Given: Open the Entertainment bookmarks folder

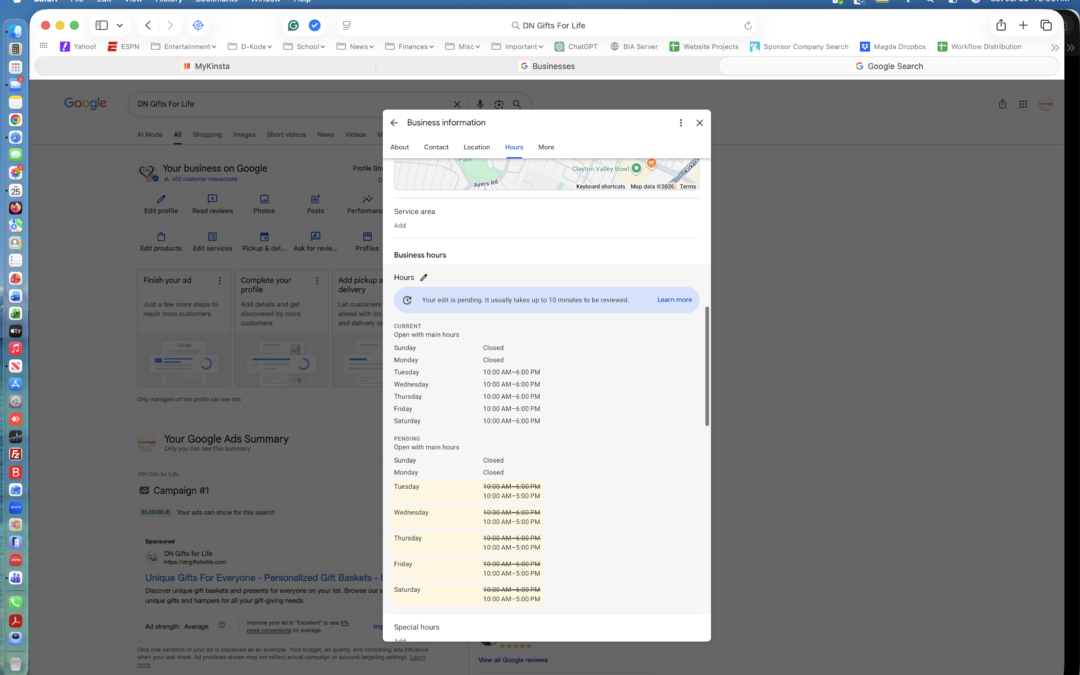Looking at the screenshot, I should tap(183, 47).
